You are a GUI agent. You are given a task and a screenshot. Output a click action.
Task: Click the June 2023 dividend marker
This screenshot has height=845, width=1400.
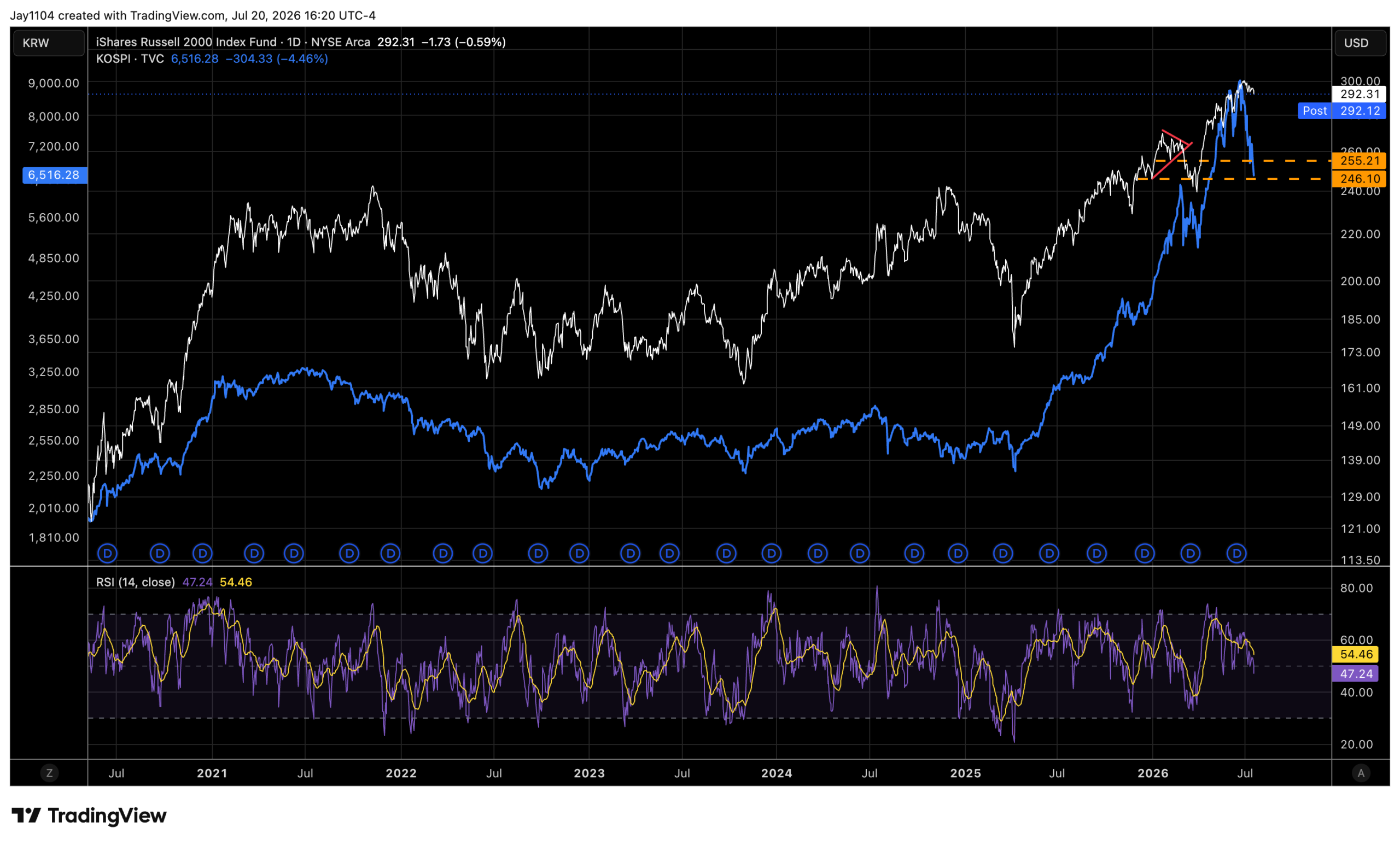coord(670,553)
